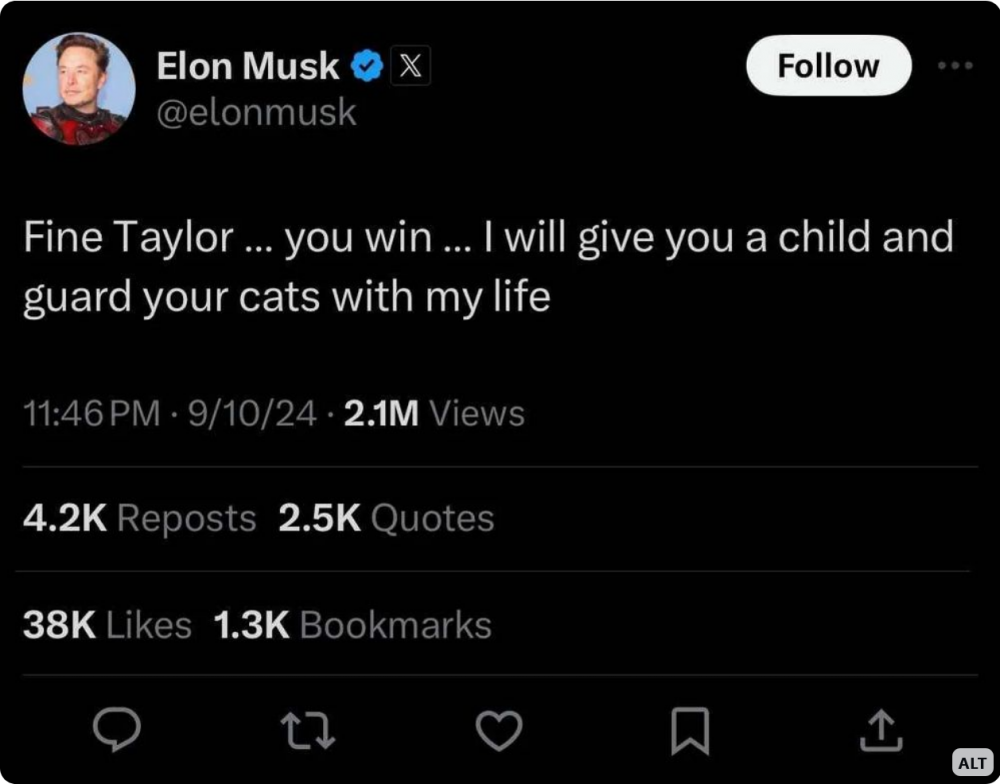Select the @elonmusk handle

[258, 112]
